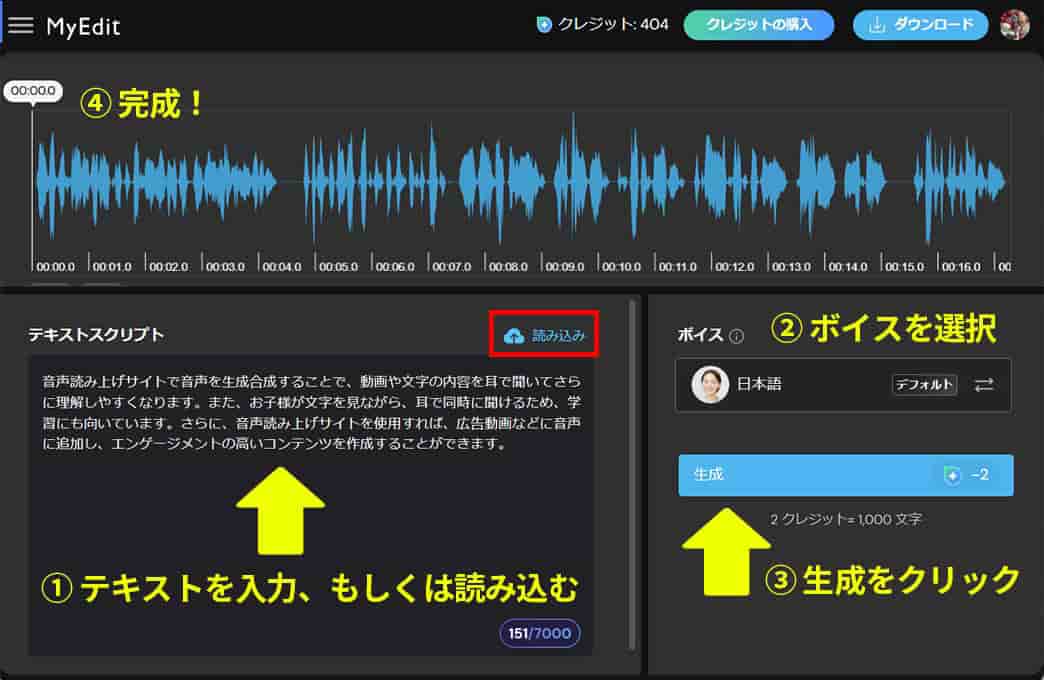This screenshot has width=1044, height=680.
Task: Click the swap arrows icon in voice selector
Action: 984,385
